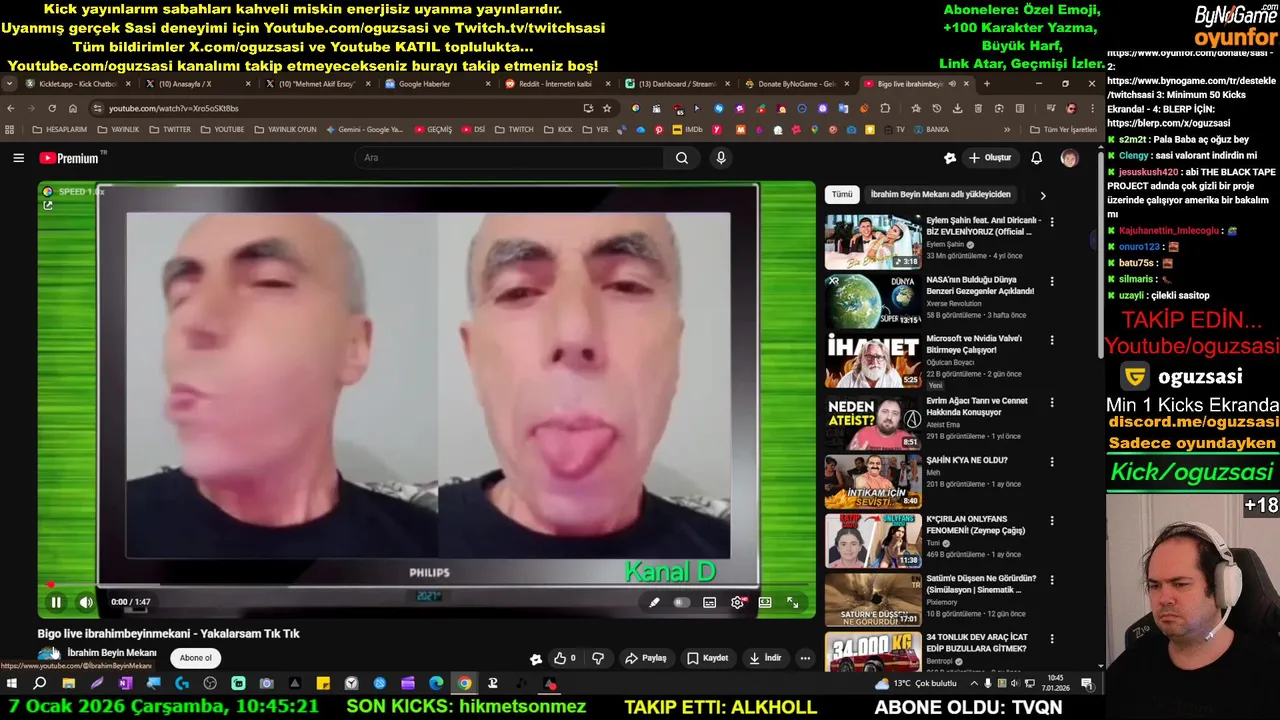This screenshot has width=1280, height=720.
Task: Toggle autoplay switch in player controls
Action: (x=682, y=602)
